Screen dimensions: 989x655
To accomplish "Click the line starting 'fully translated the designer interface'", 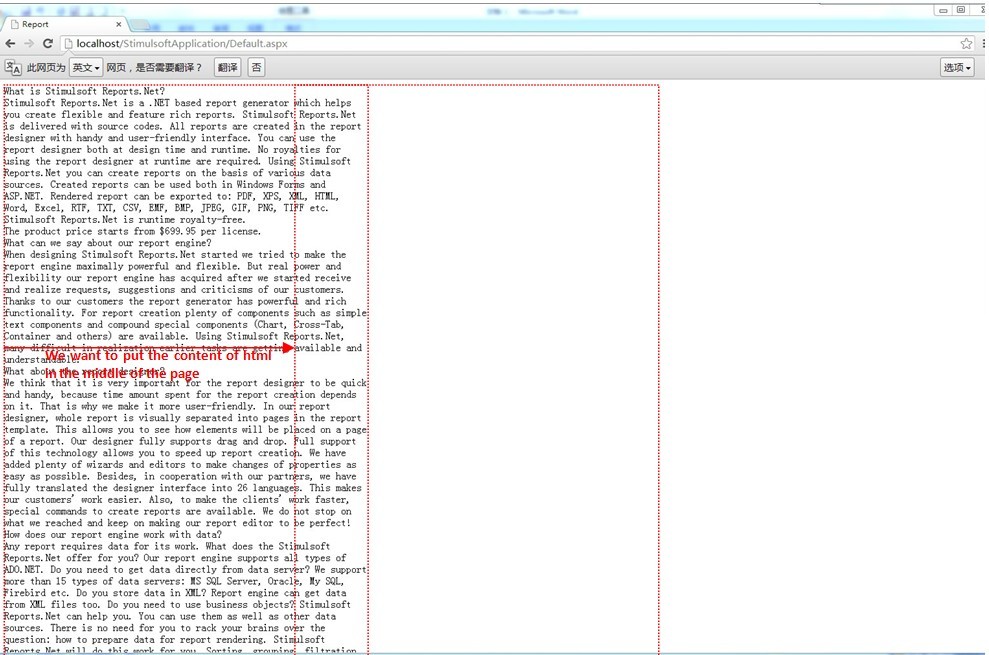I will pyautogui.click(x=182, y=488).
